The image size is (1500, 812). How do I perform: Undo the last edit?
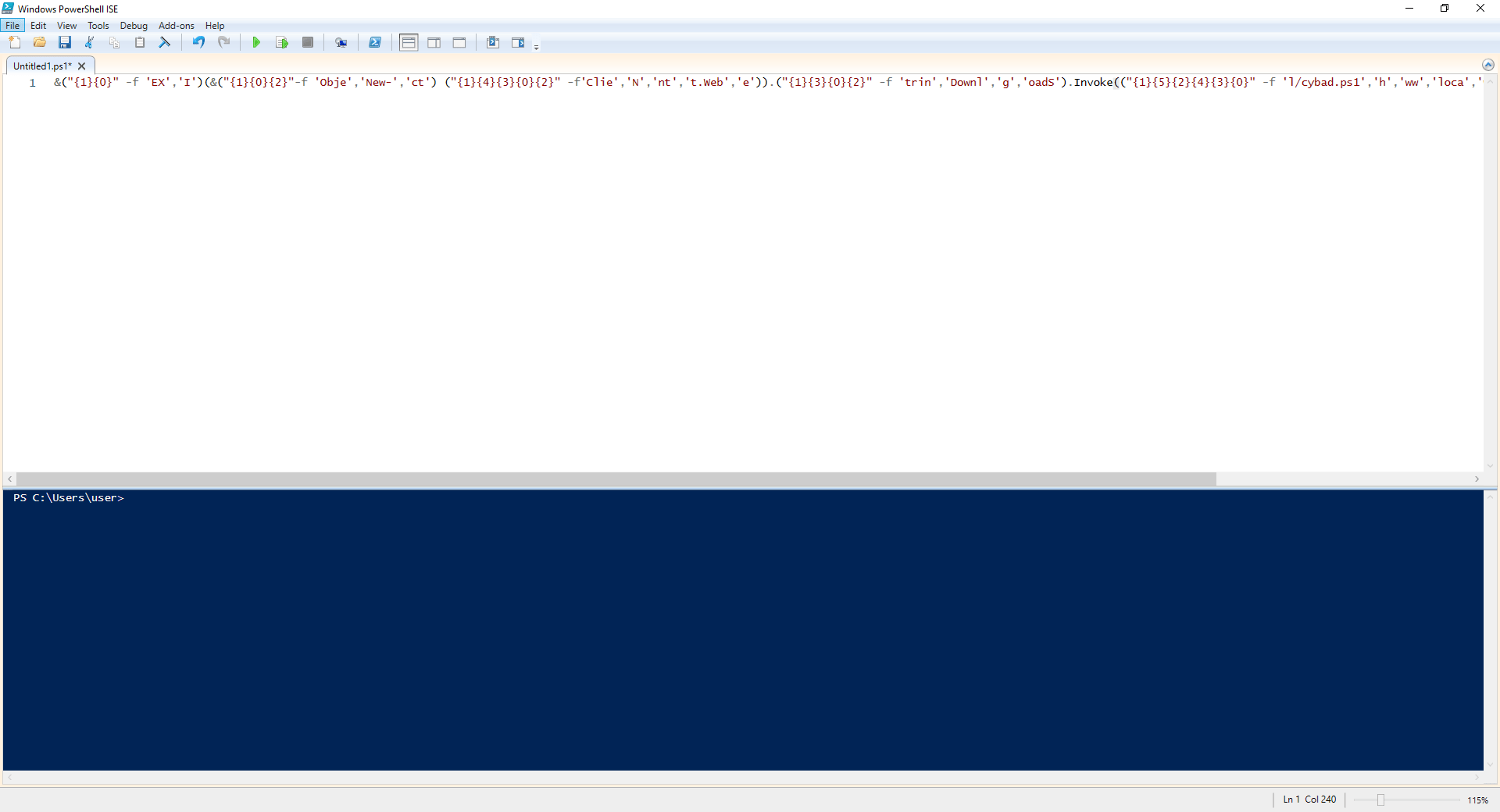[x=198, y=43]
